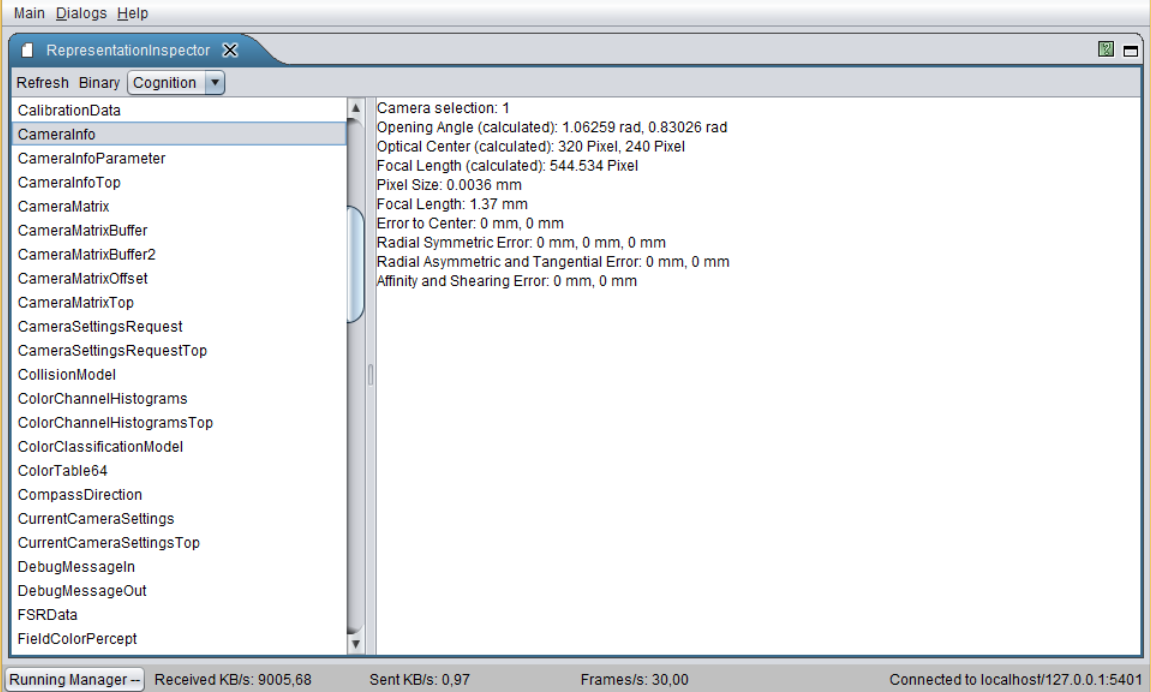Click the list scrollbar down arrow
Viewport: 1151px width, 692px height.
coord(355,645)
